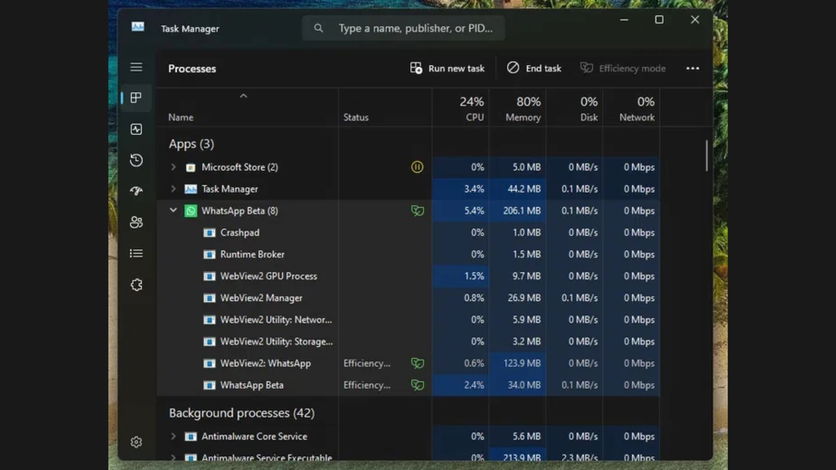Screen dimensions: 836x470
Task: Expand the Task Manager process group
Action: [173, 189]
